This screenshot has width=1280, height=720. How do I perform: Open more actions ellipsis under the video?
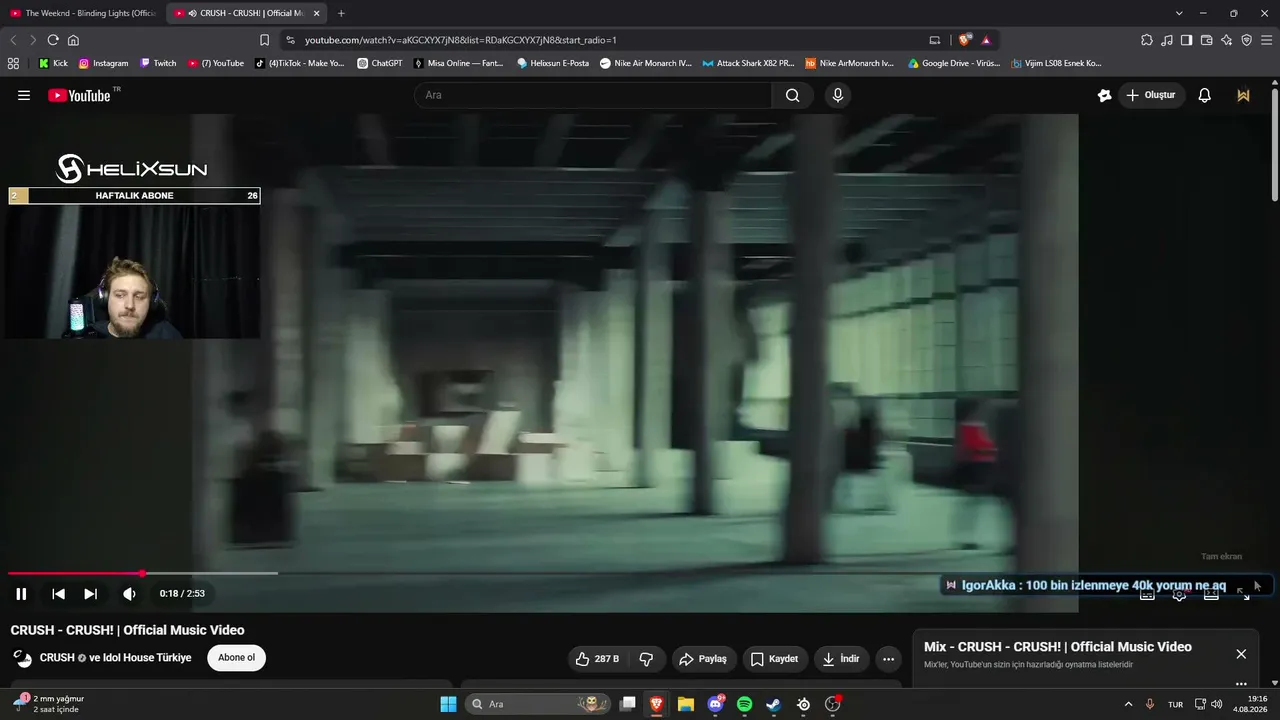[x=888, y=659]
